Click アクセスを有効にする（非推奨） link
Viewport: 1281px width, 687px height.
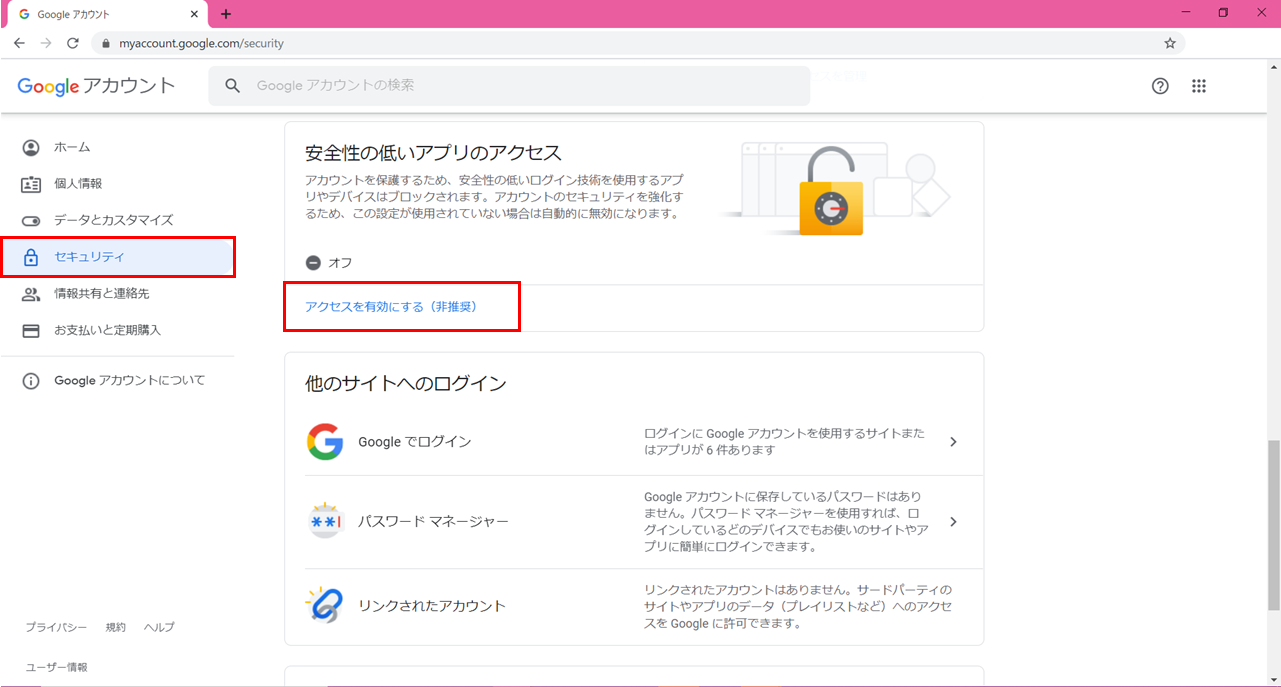tap(391, 307)
